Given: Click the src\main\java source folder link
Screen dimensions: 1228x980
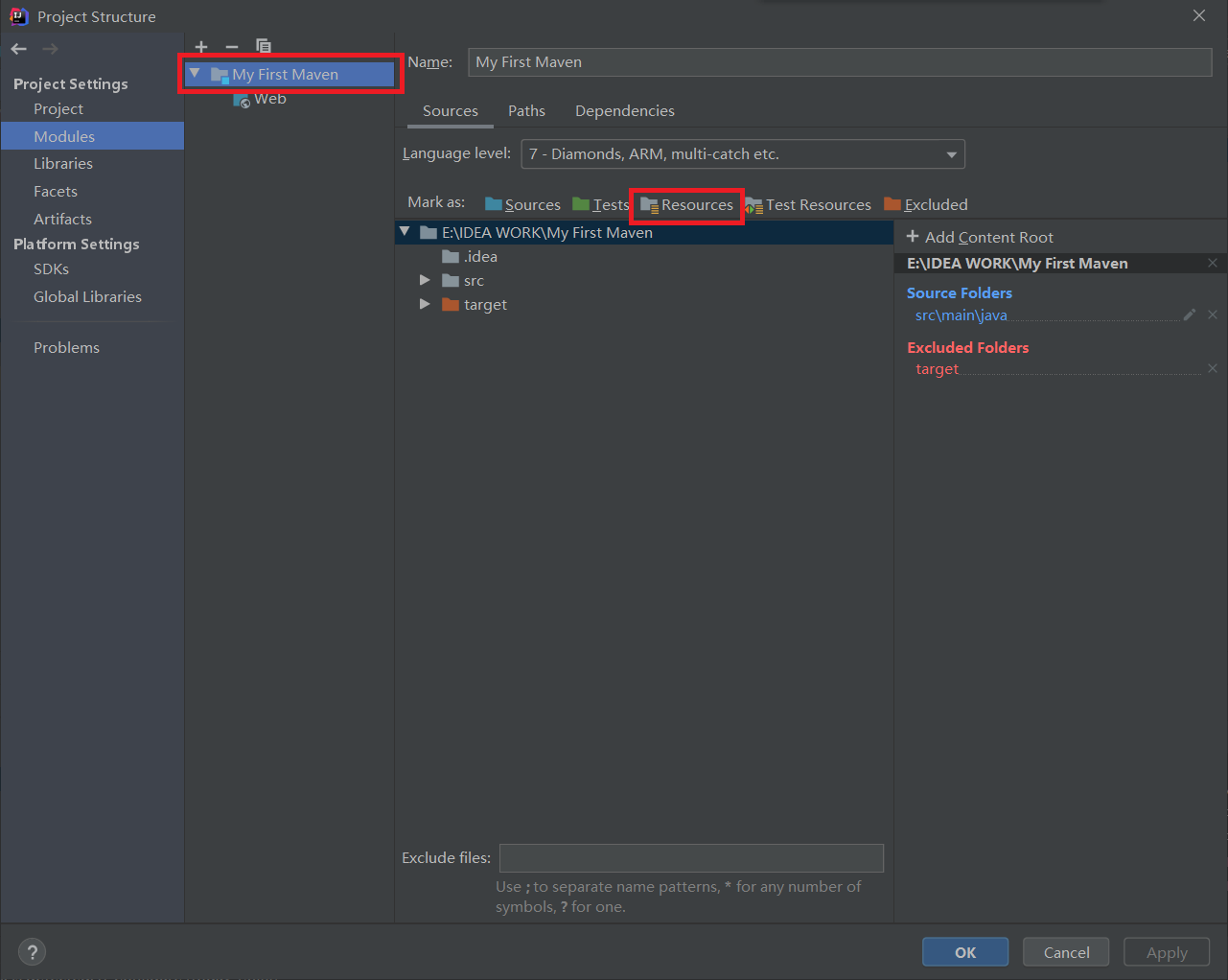Looking at the screenshot, I should click(961, 315).
